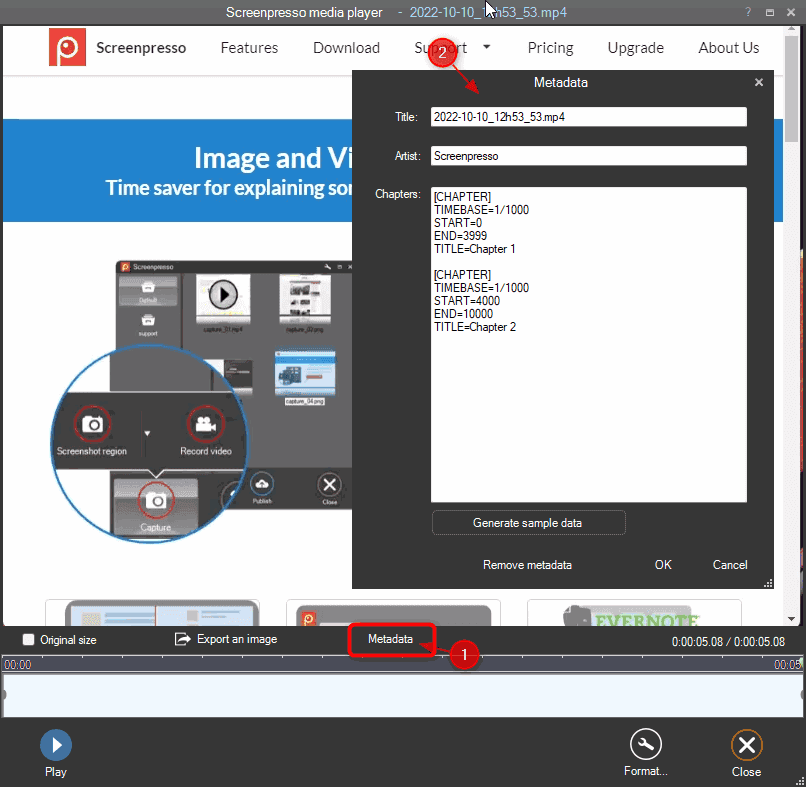The image size is (806, 787).
Task: Toggle the Original size checkbox
Action: 28,640
